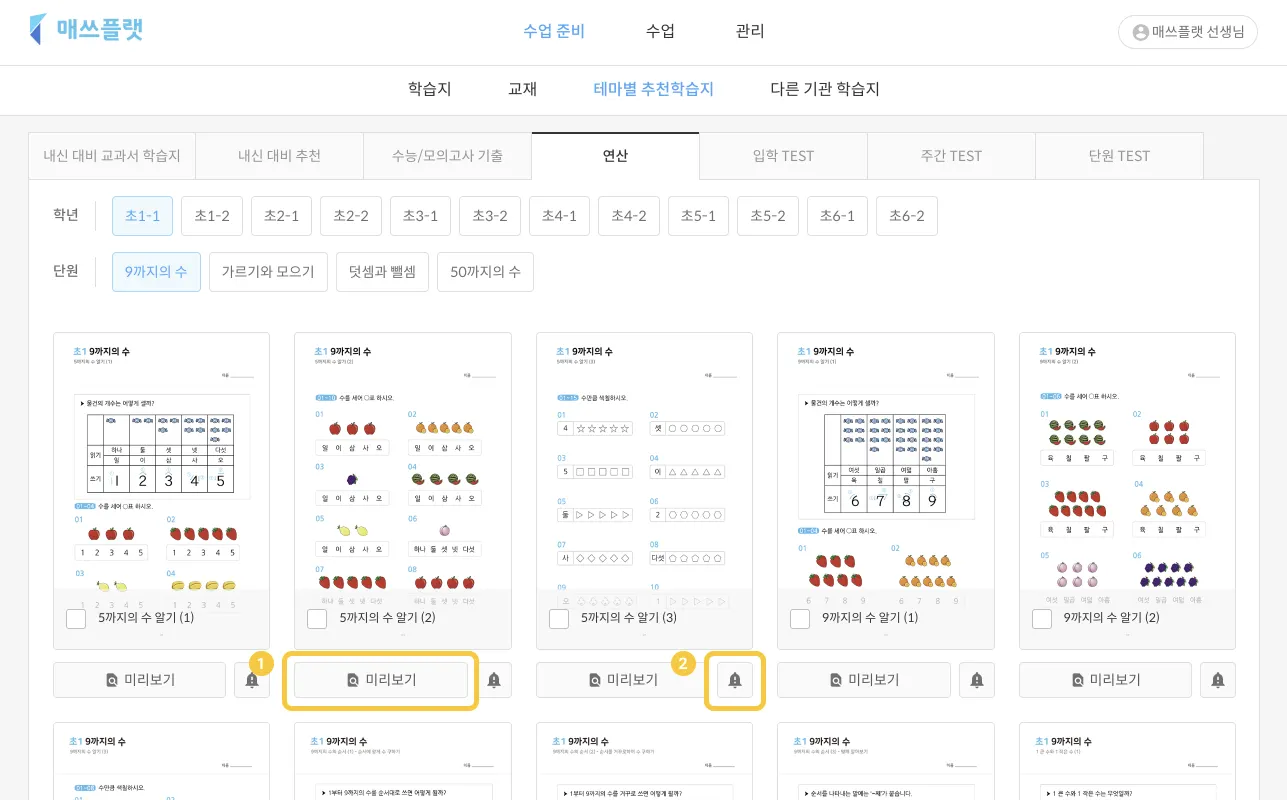Select the 9까지의 수 unit
1287x800 pixels.
157,272
